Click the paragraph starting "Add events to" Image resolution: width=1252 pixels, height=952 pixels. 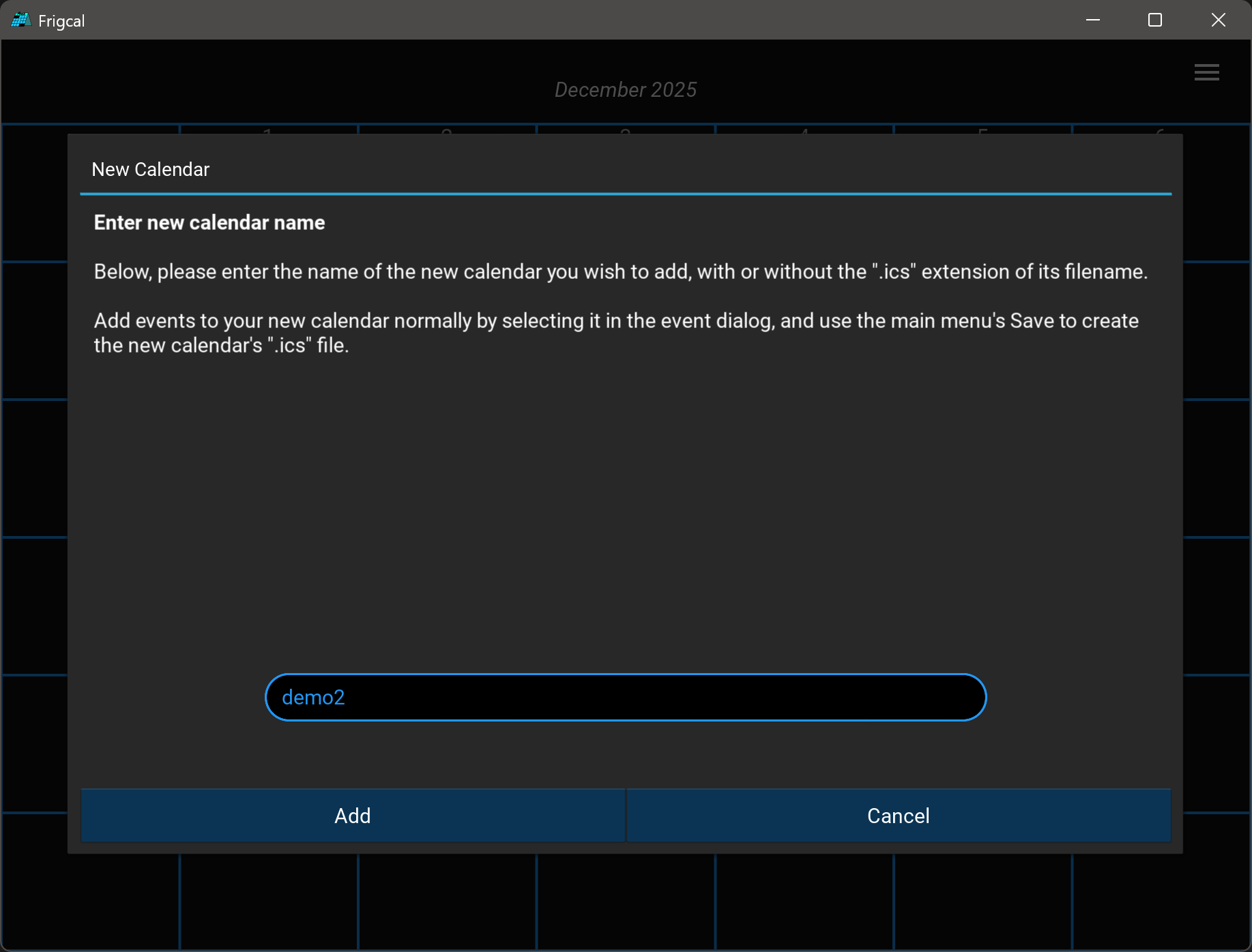(615, 333)
